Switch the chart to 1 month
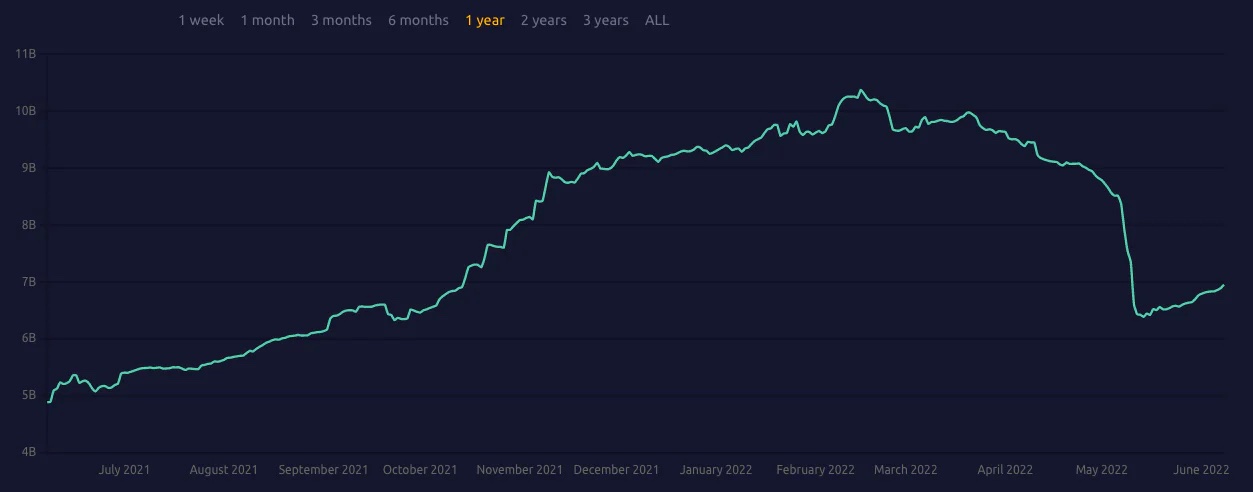Image resolution: width=1253 pixels, height=492 pixels. pos(267,20)
